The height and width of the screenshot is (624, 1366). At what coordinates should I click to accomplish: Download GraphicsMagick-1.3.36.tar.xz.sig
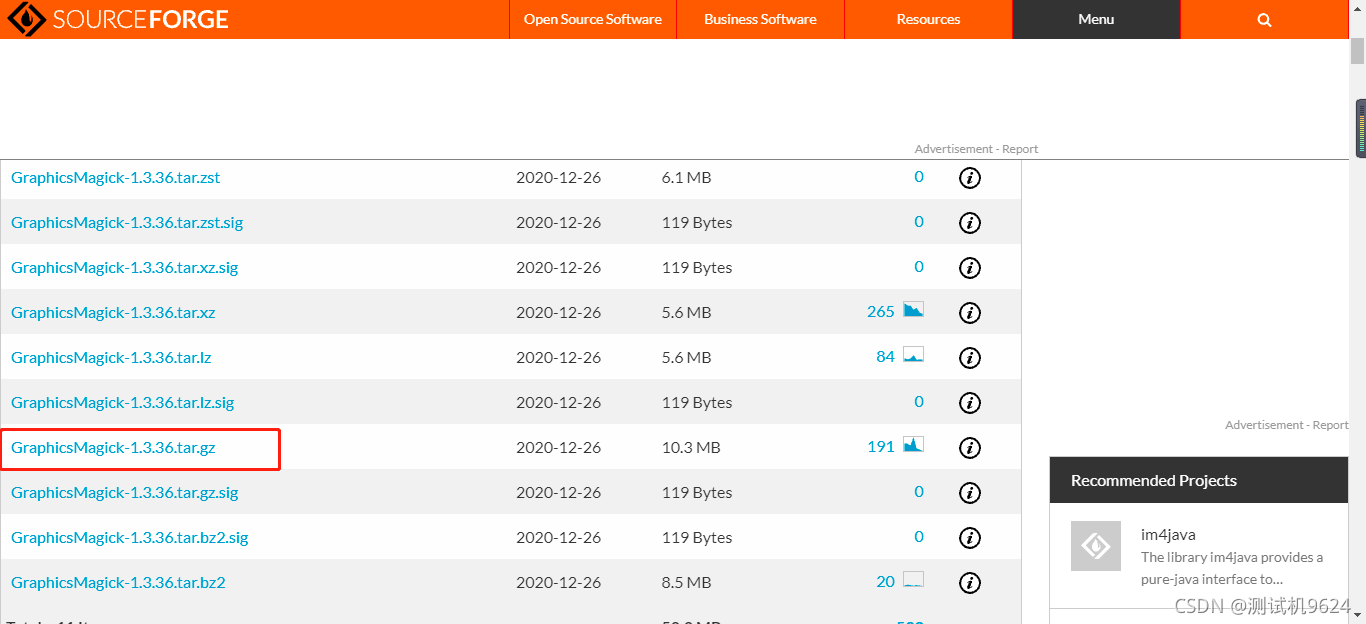pos(125,268)
